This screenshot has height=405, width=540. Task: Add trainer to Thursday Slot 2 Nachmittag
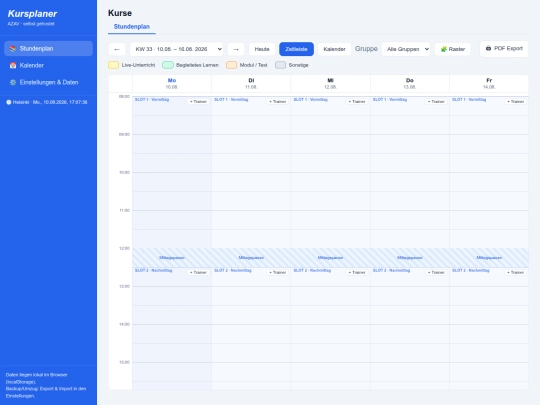(x=436, y=272)
